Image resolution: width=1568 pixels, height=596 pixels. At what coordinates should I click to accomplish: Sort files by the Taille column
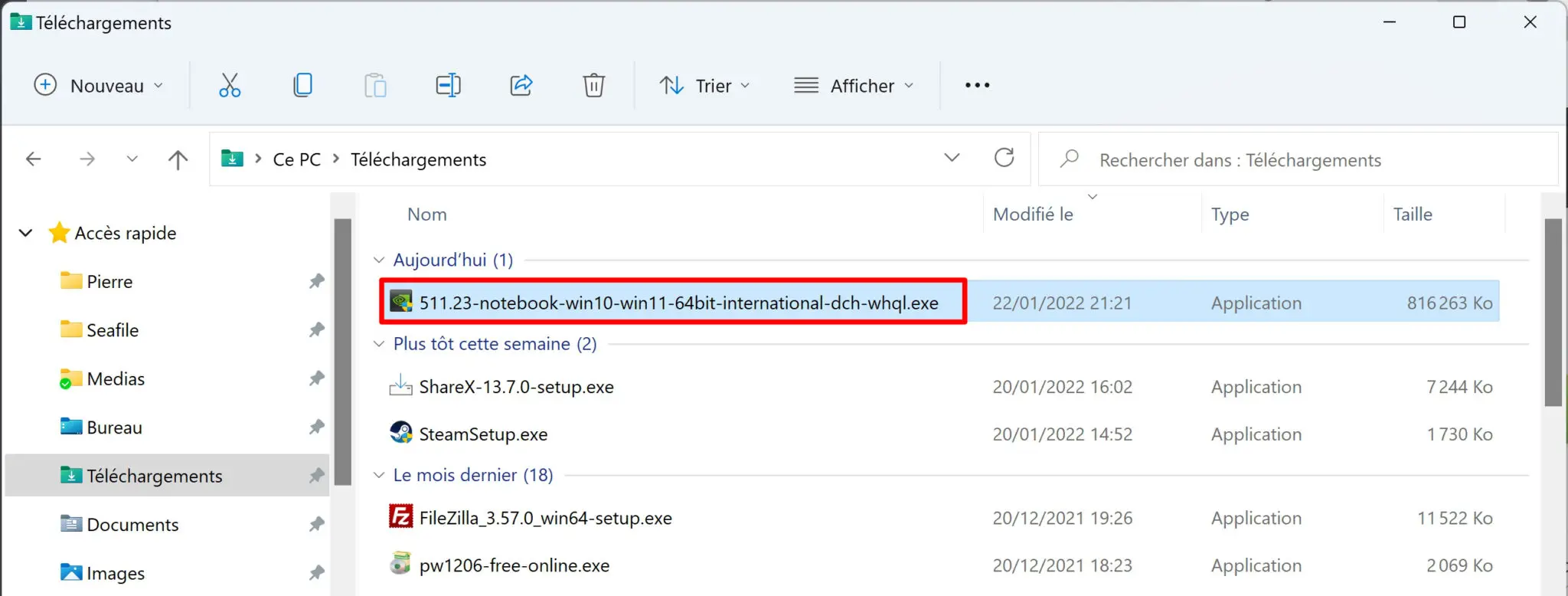pos(1413,214)
